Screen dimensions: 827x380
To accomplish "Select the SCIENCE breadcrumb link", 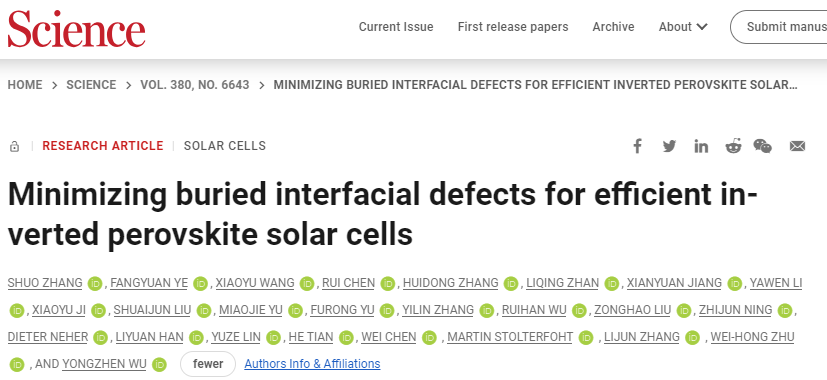I will pos(91,85).
